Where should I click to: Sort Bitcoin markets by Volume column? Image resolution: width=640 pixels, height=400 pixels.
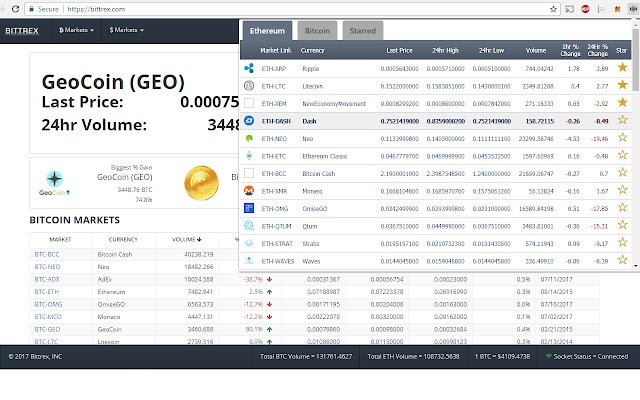[183, 240]
